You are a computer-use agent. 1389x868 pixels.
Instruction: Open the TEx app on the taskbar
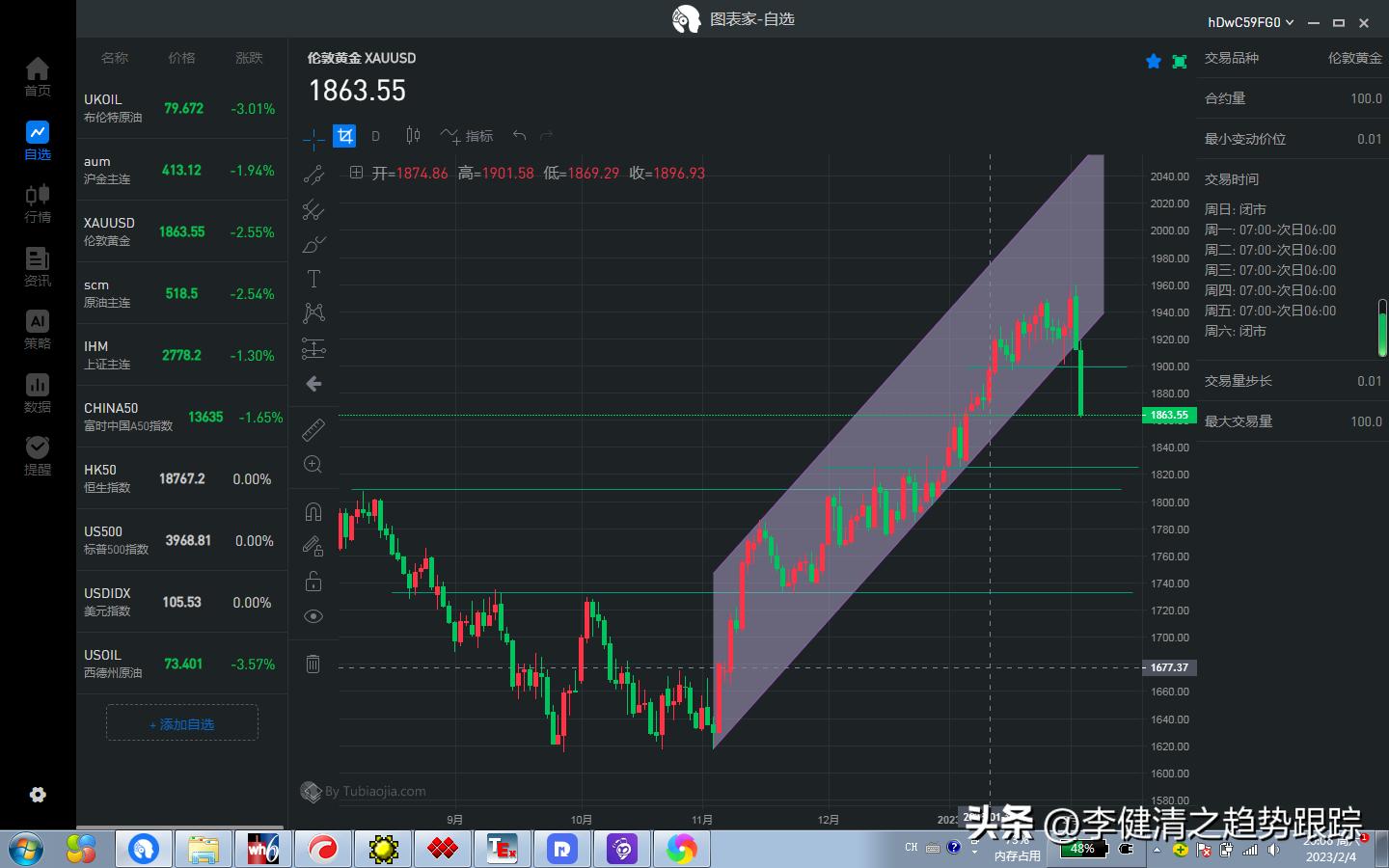[503, 849]
